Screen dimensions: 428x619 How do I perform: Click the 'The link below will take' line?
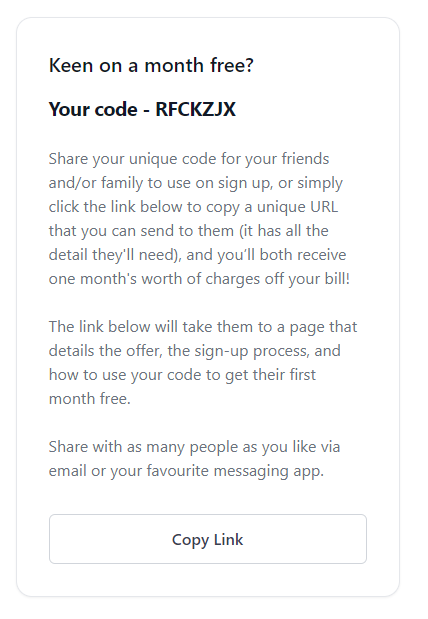click(x=203, y=327)
